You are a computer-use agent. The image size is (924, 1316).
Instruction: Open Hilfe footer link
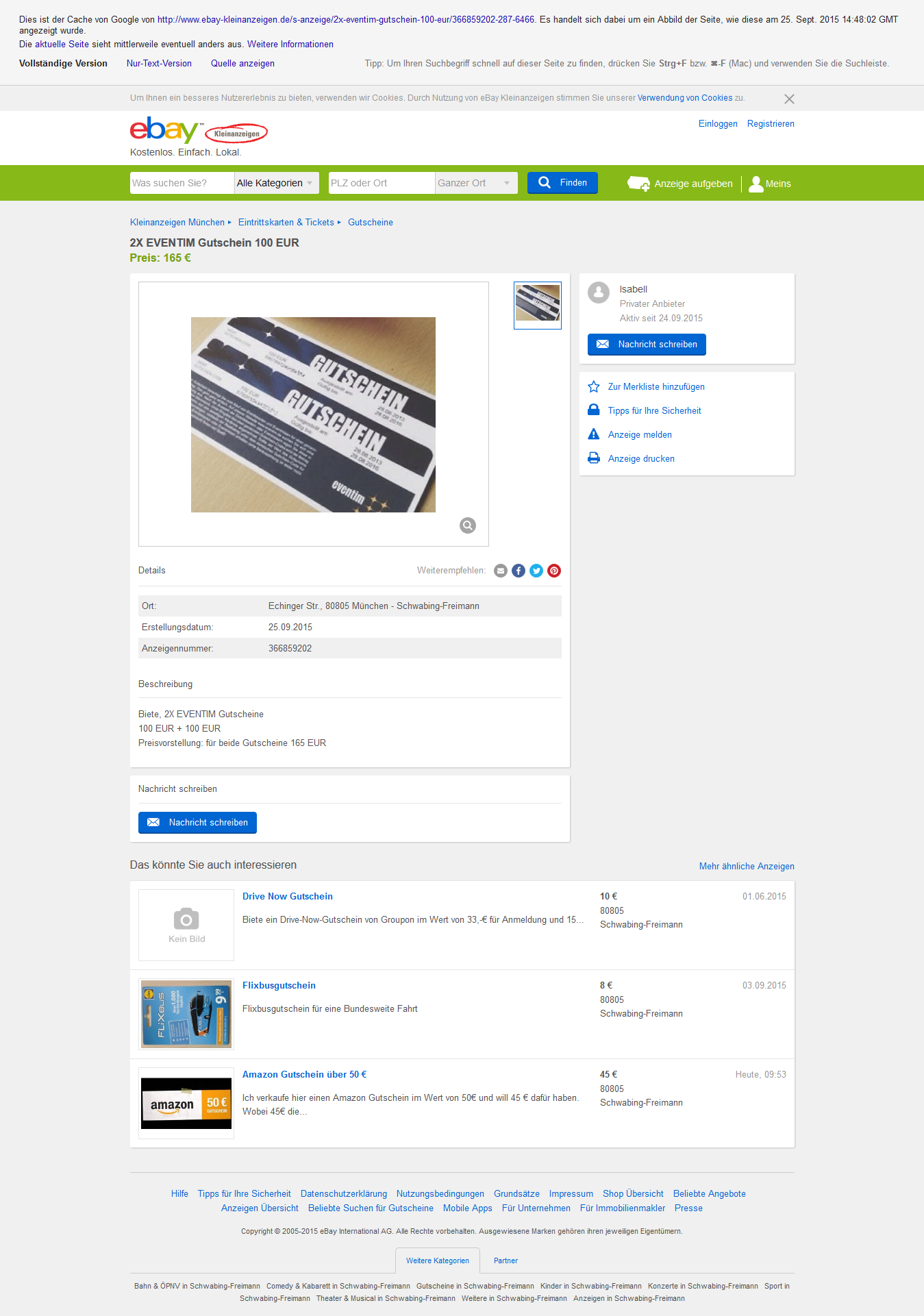point(179,1194)
